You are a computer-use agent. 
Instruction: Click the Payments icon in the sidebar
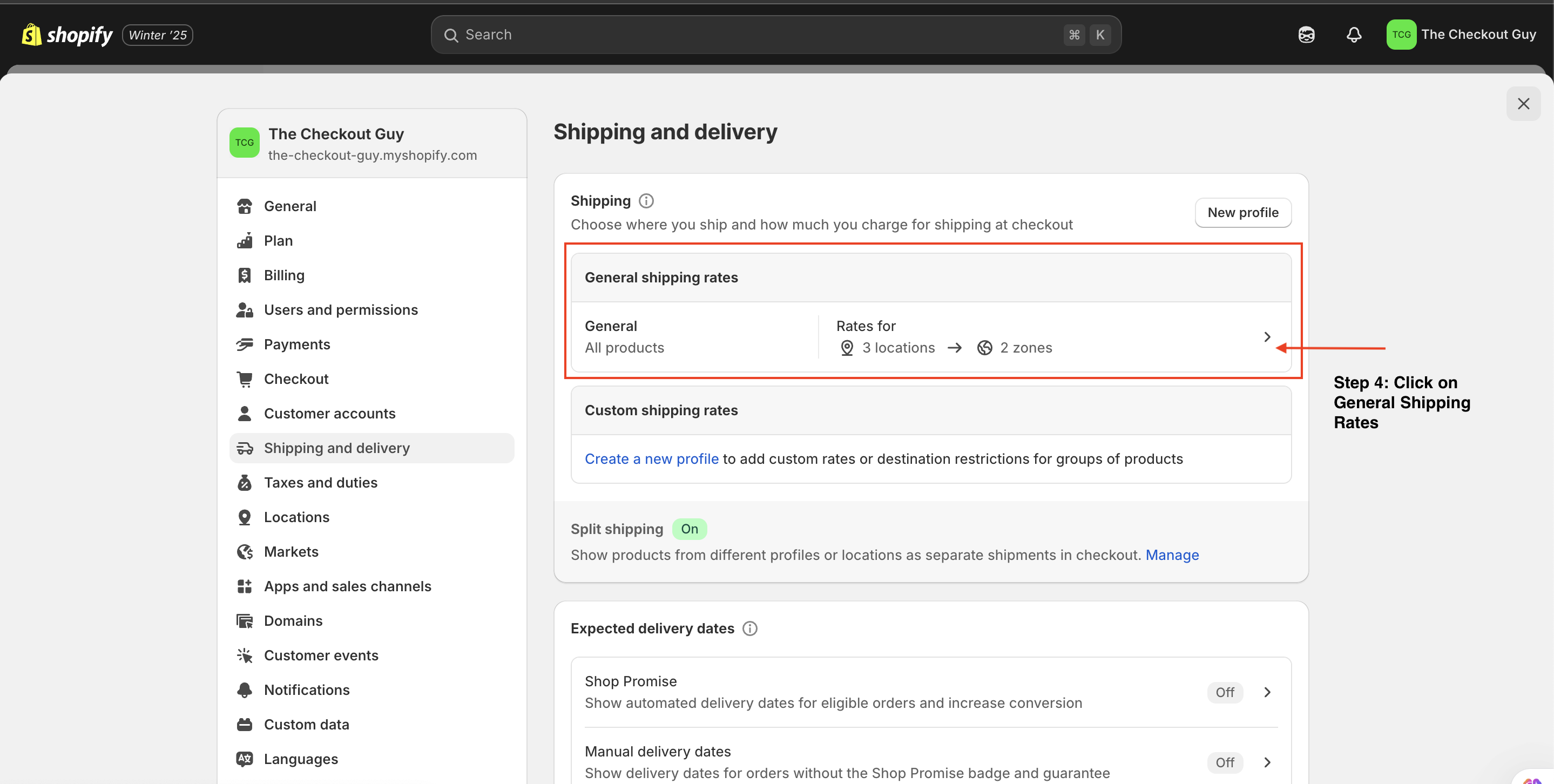[244, 344]
